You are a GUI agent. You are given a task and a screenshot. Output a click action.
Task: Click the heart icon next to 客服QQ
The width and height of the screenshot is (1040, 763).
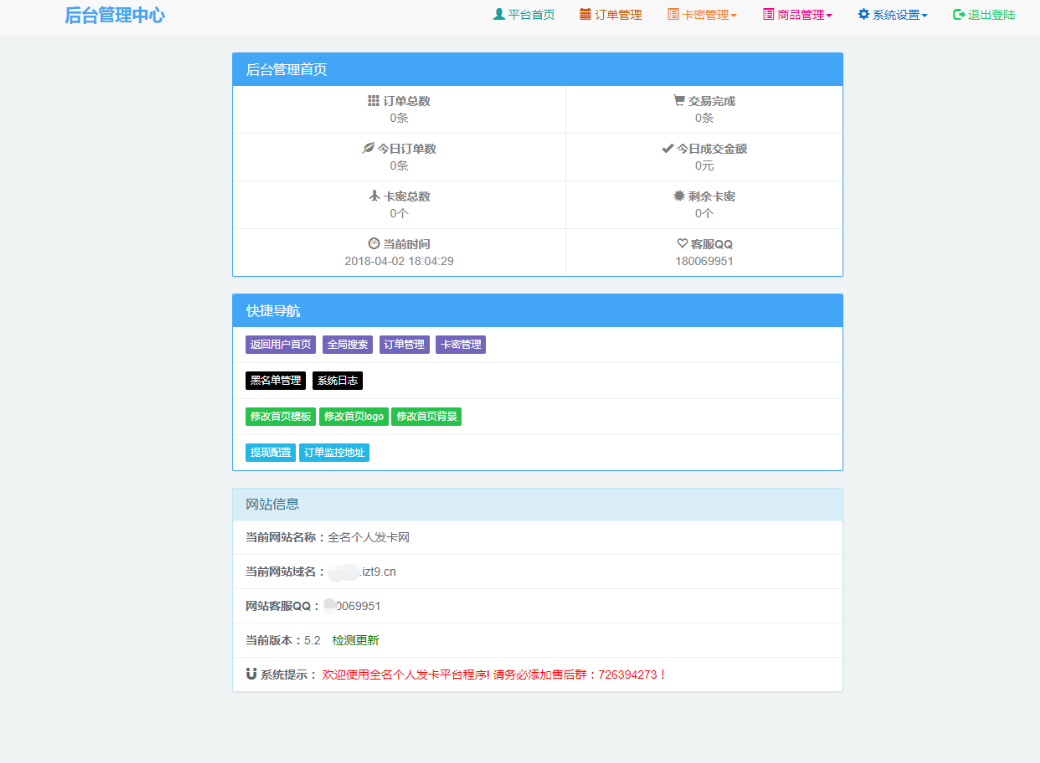(682, 243)
